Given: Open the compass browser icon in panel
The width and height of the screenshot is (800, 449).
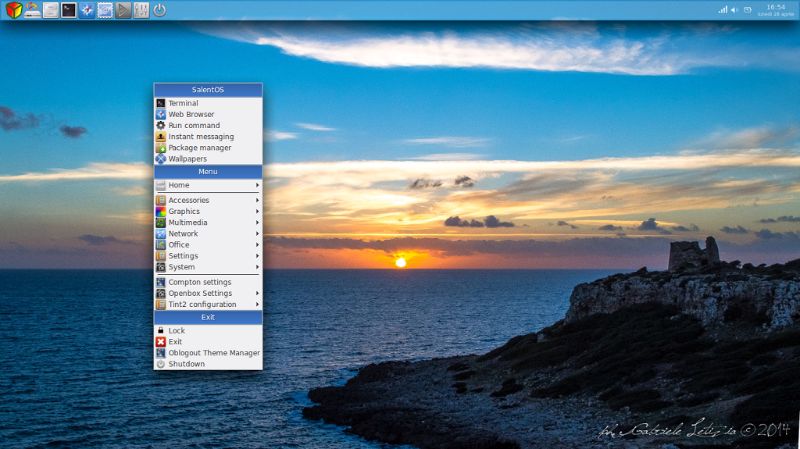Looking at the screenshot, I should point(87,10).
